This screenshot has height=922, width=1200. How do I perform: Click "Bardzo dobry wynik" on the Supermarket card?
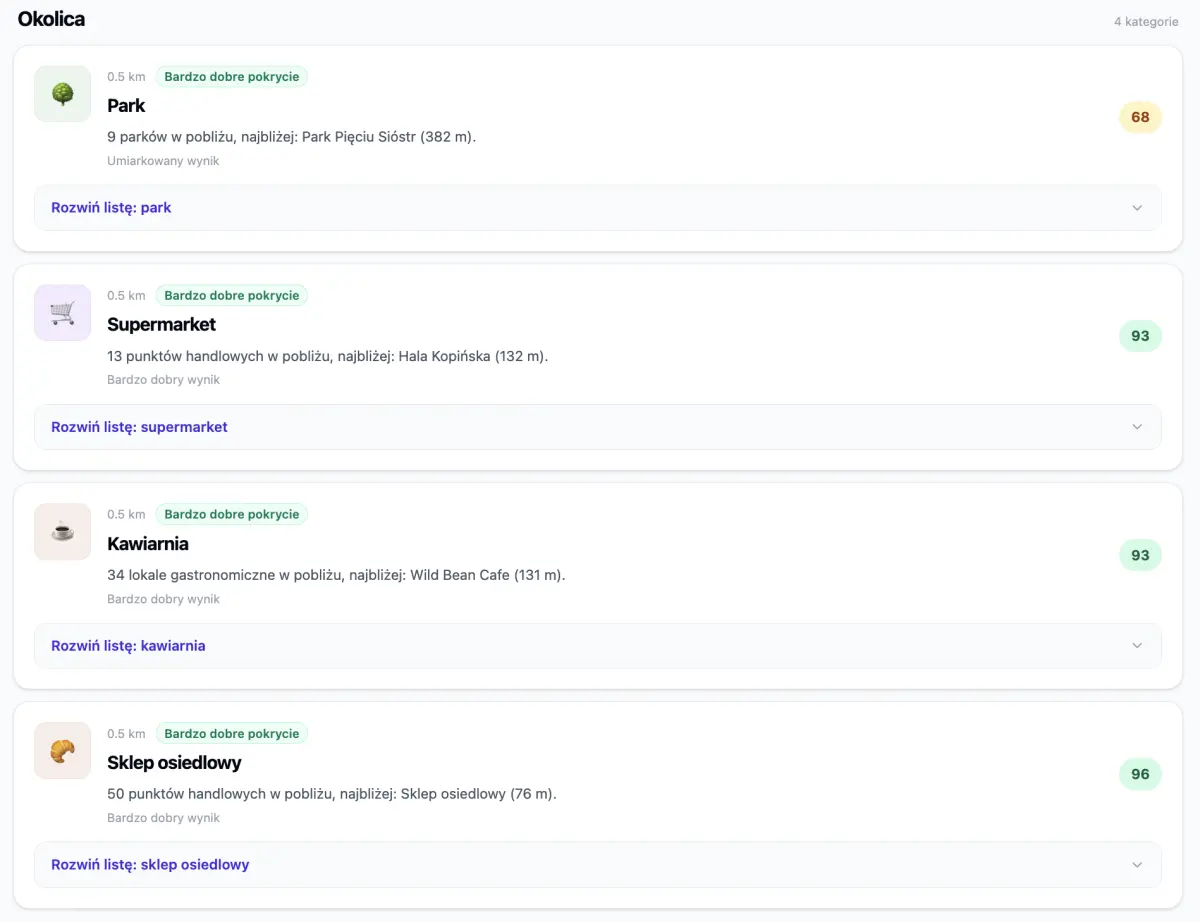[x=163, y=380]
